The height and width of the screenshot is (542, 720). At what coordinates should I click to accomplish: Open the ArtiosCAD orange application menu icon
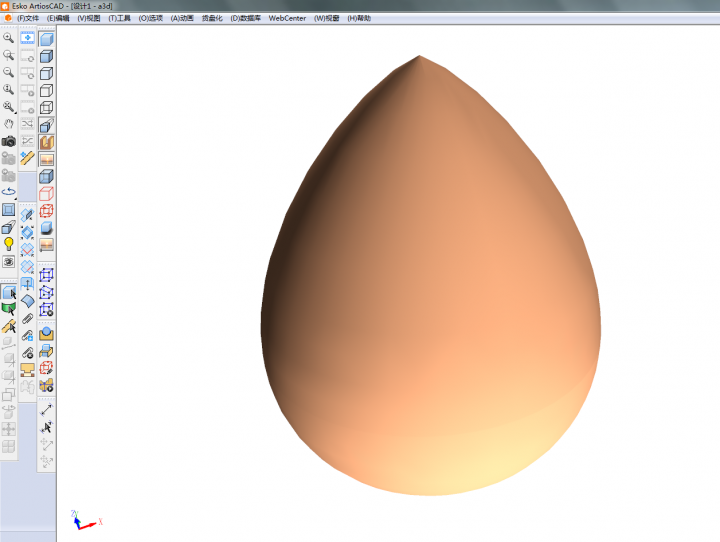tap(8, 18)
